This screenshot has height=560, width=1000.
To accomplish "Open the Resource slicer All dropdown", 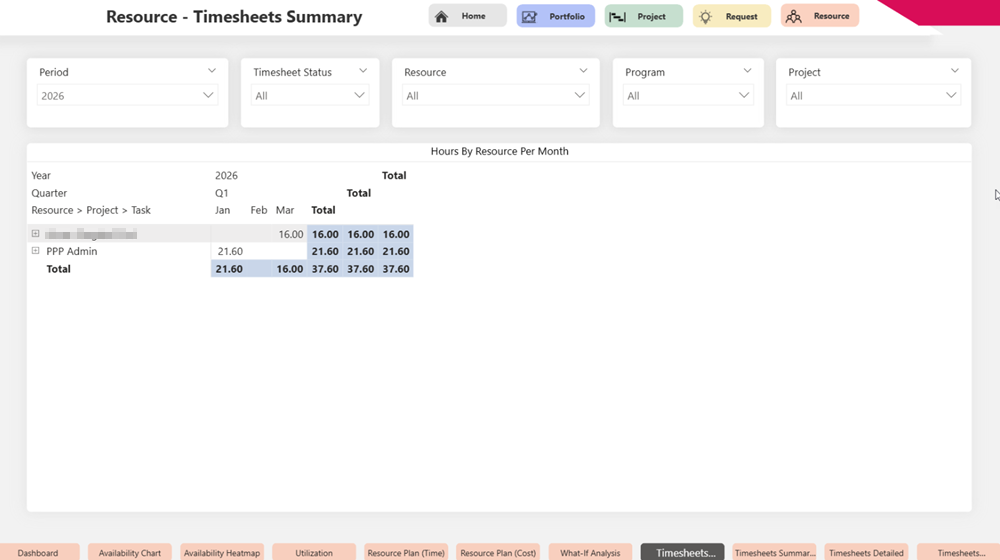I will 496,96.
